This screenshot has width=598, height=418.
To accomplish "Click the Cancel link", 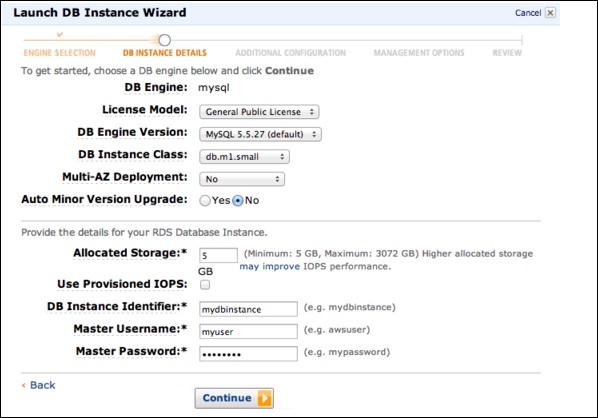I will click(528, 13).
